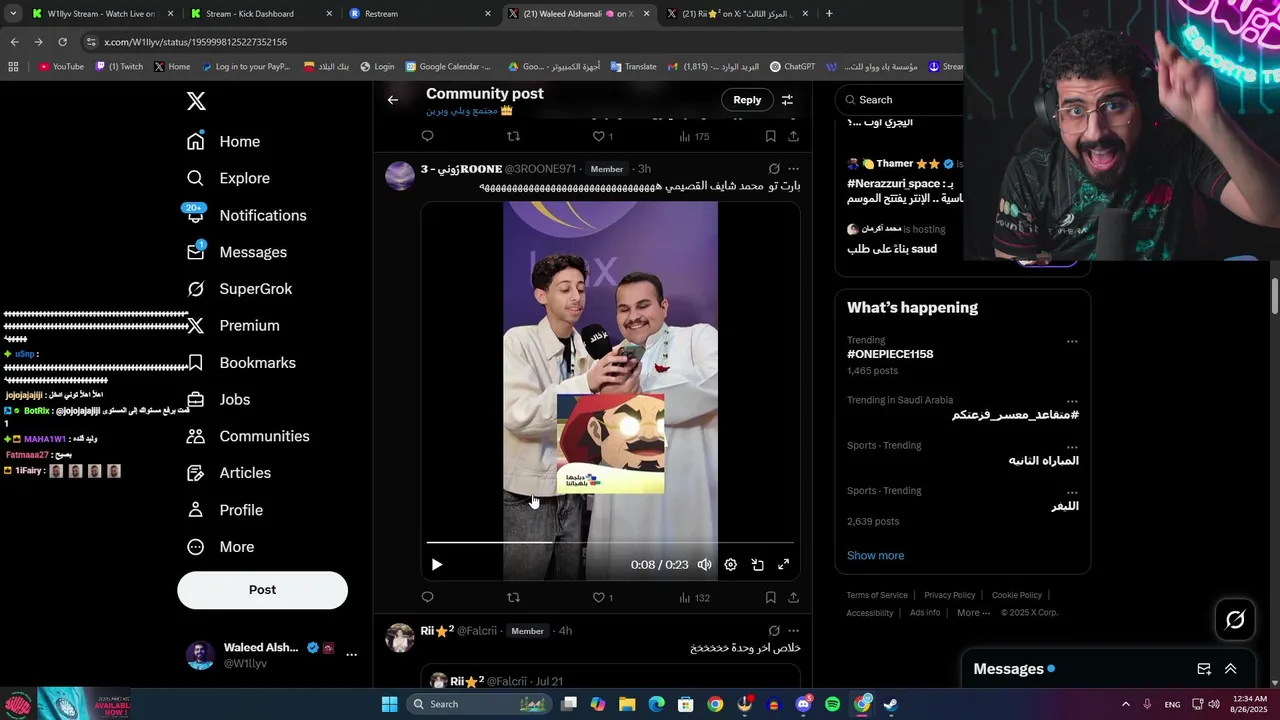Click the Profile person icon
The width and height of the screenshot is (1280, 720).
[196, 510]
